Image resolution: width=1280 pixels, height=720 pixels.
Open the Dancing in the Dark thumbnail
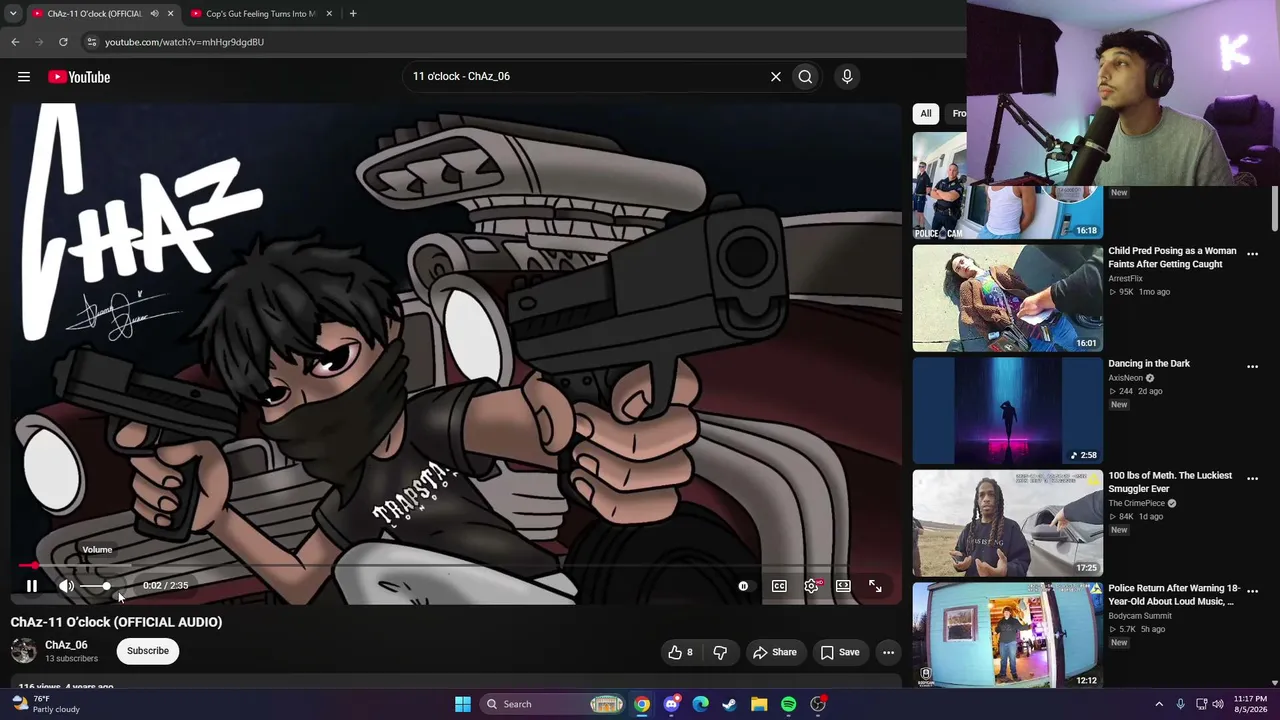(1007, 411)
